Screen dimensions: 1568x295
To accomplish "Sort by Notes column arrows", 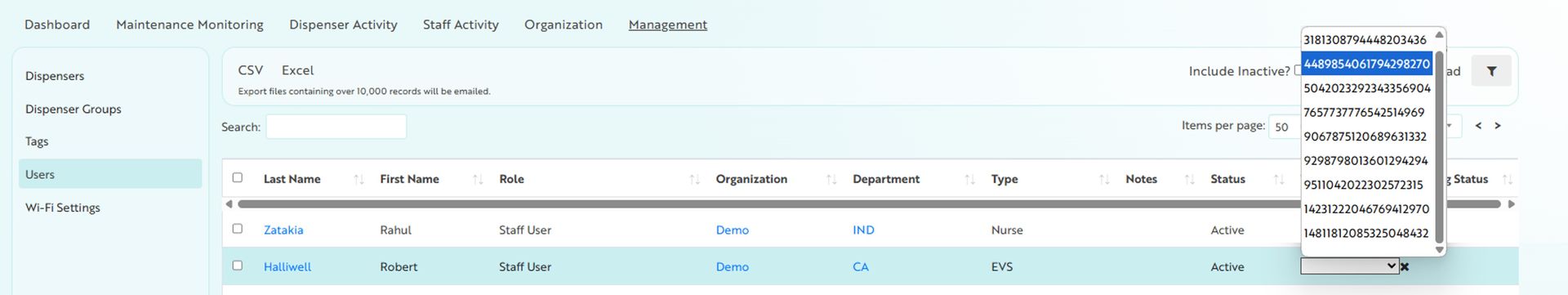I will 1189,179.
